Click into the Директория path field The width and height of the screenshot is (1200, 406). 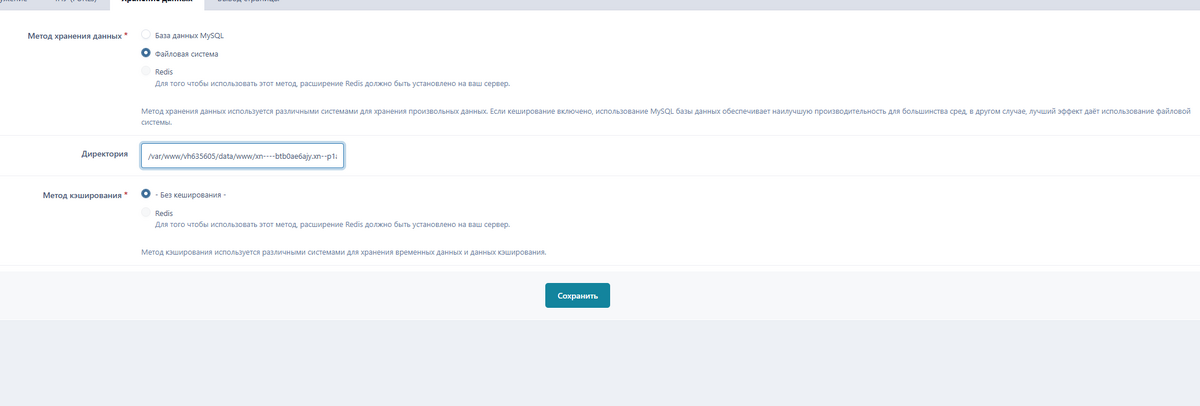[x=242, y=156]
